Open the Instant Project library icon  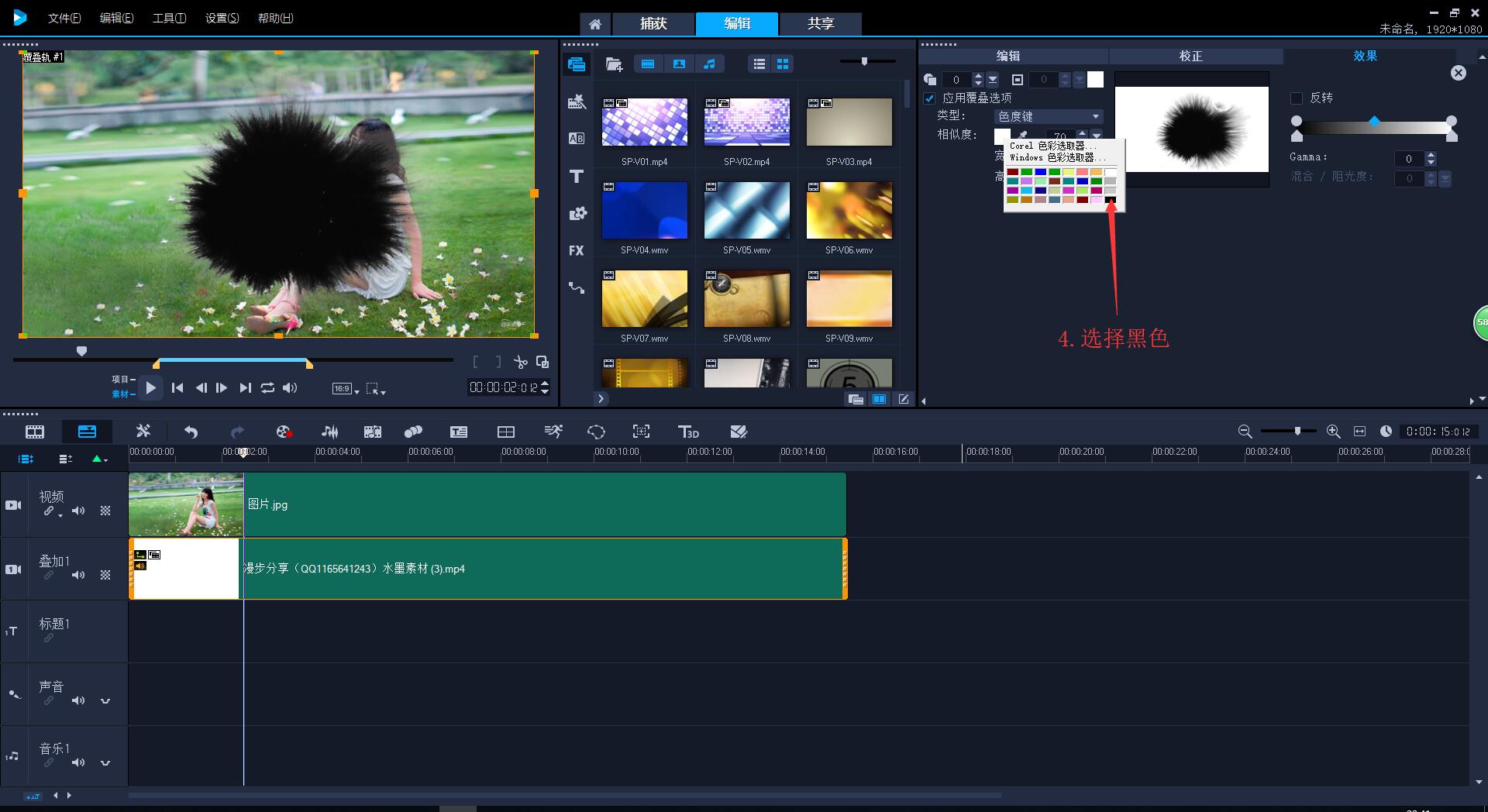pyautogui.click(x=577, y=101)
